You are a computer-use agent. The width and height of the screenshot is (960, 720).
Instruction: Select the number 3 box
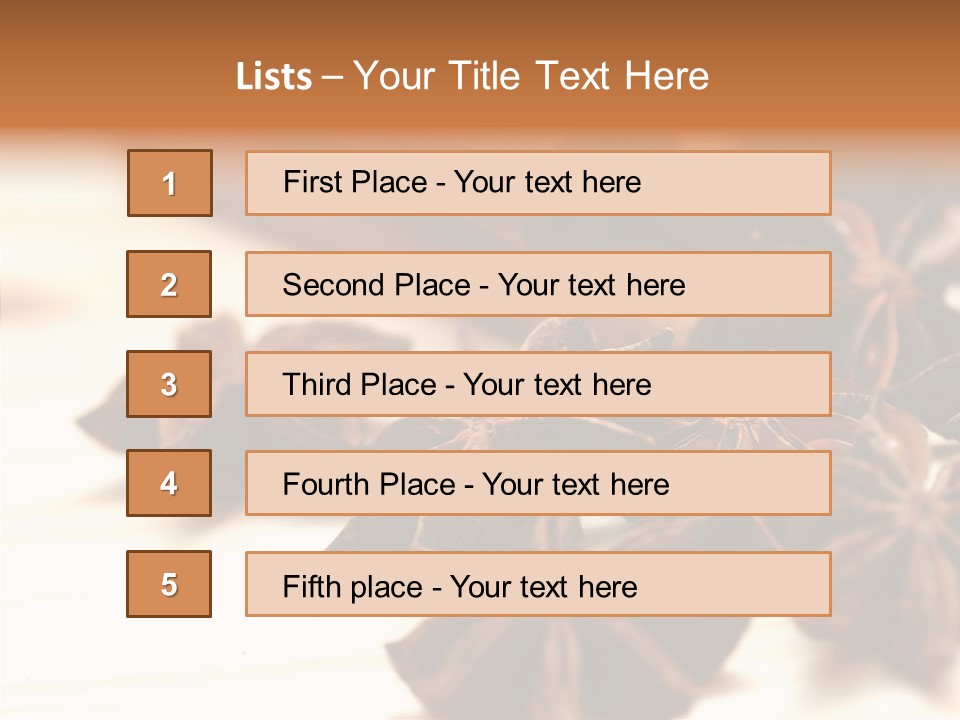pyautogui.click(x=169, y=384)
